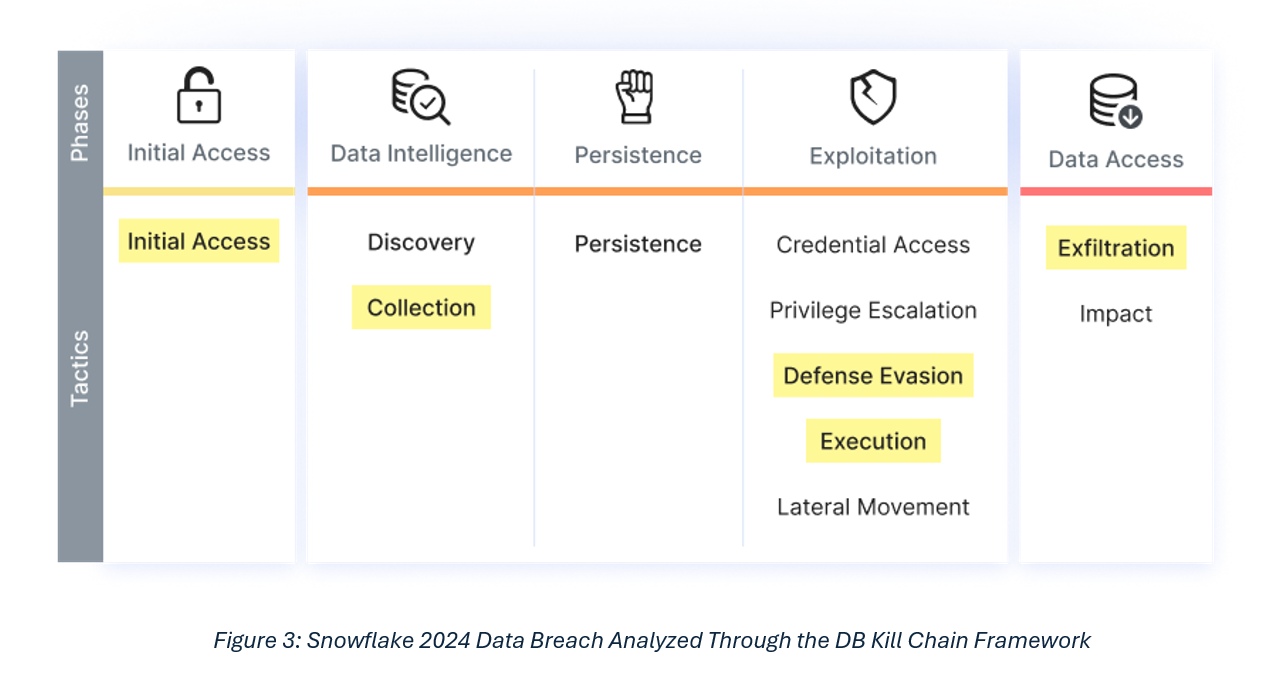Viewport: 1265px width, 693px height.
Task: Select the Privilege Escalation tactic
Action: [x=873, y=310]
